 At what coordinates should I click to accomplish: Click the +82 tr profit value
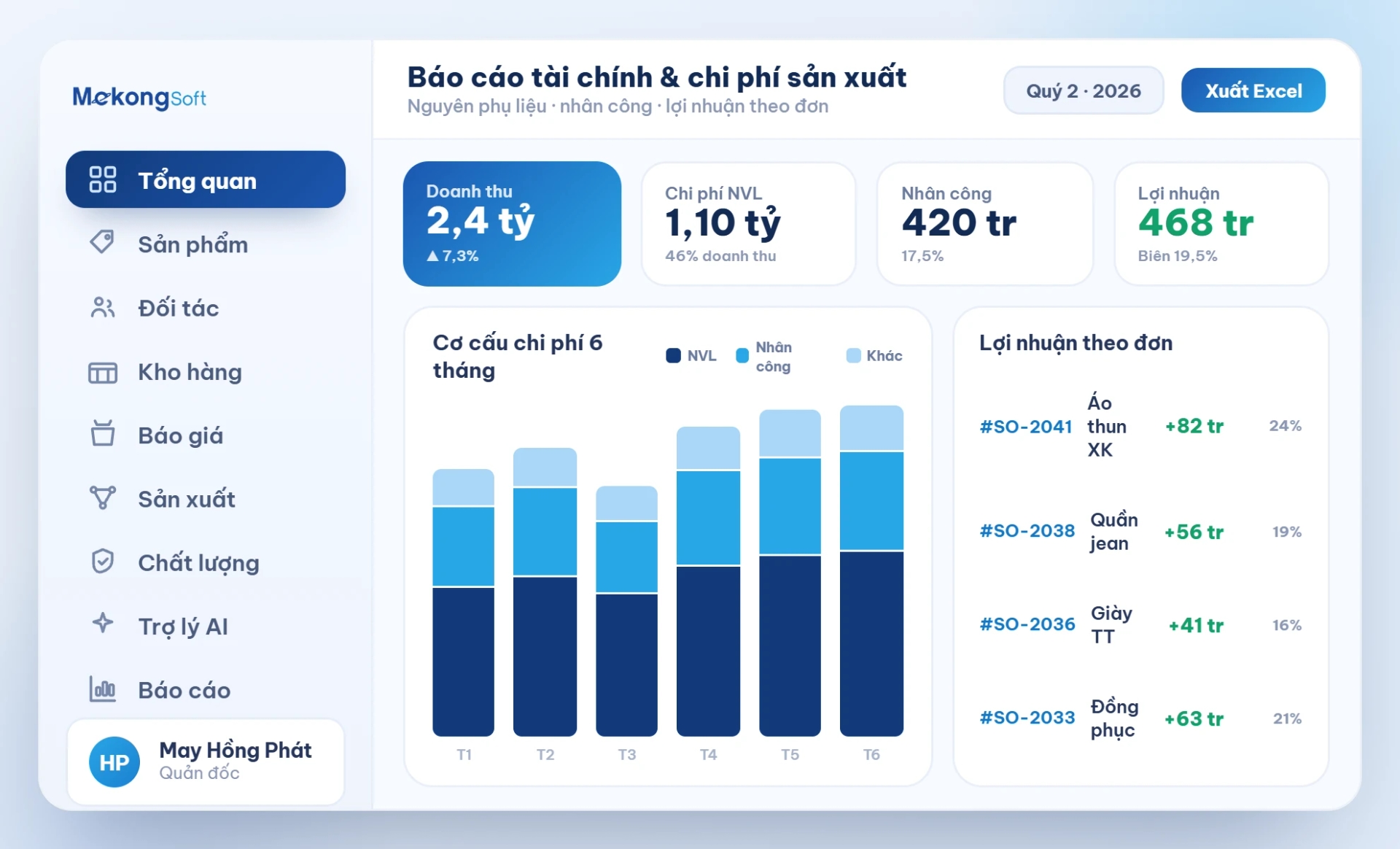tap(1194, 426)
